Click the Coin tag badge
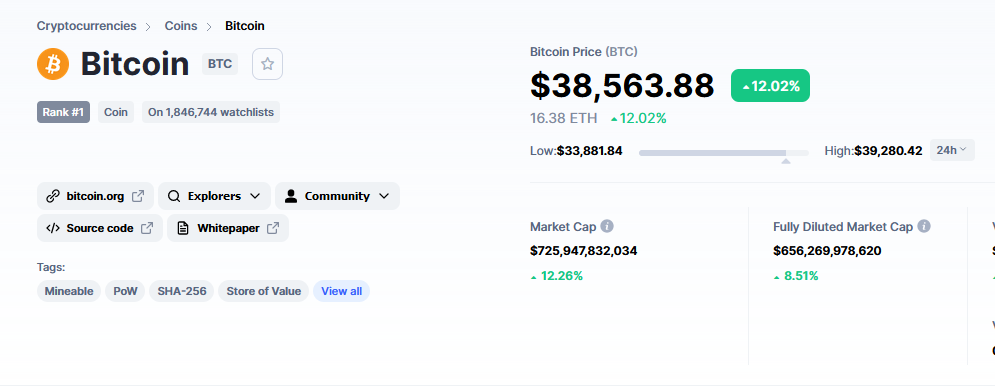 click(x=115, y=112)
